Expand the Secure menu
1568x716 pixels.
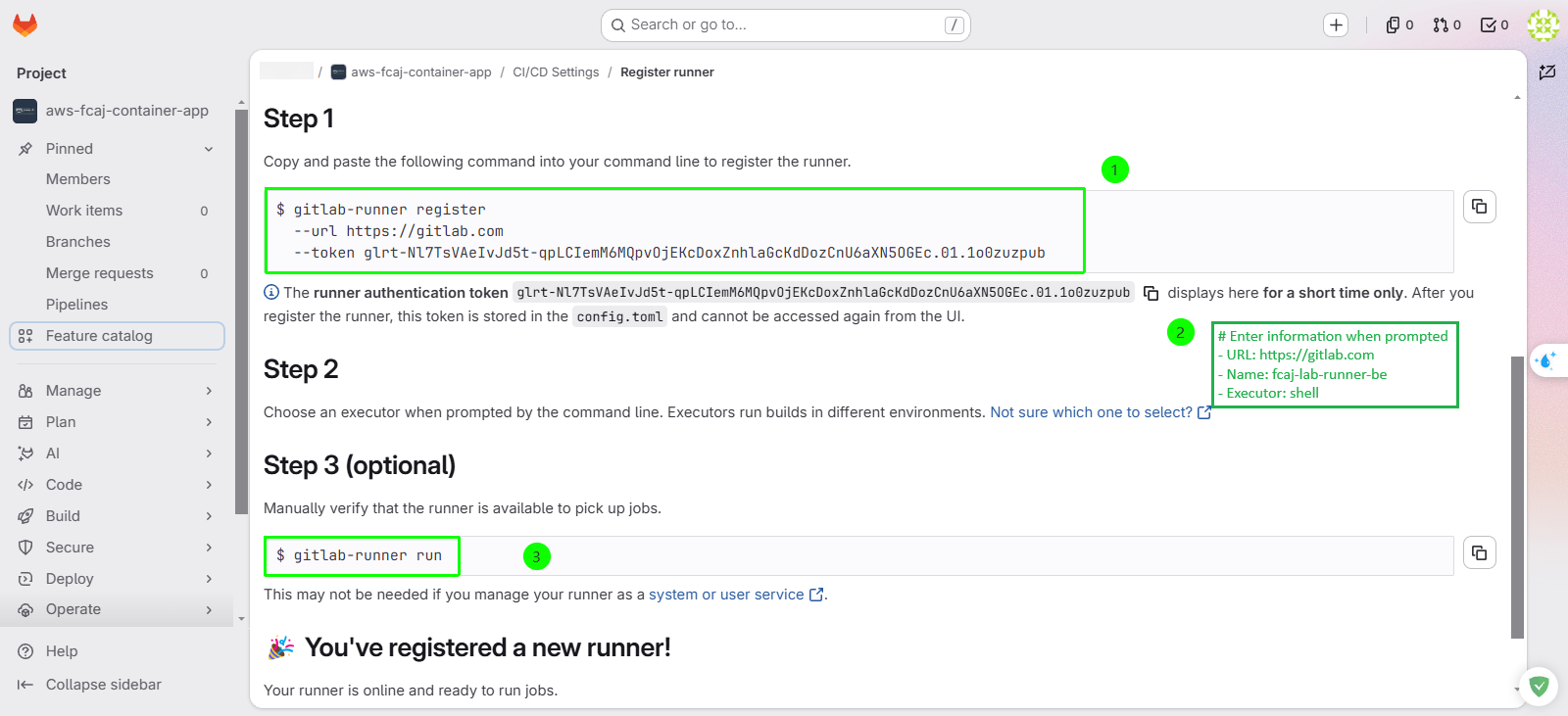coord(118,548)
